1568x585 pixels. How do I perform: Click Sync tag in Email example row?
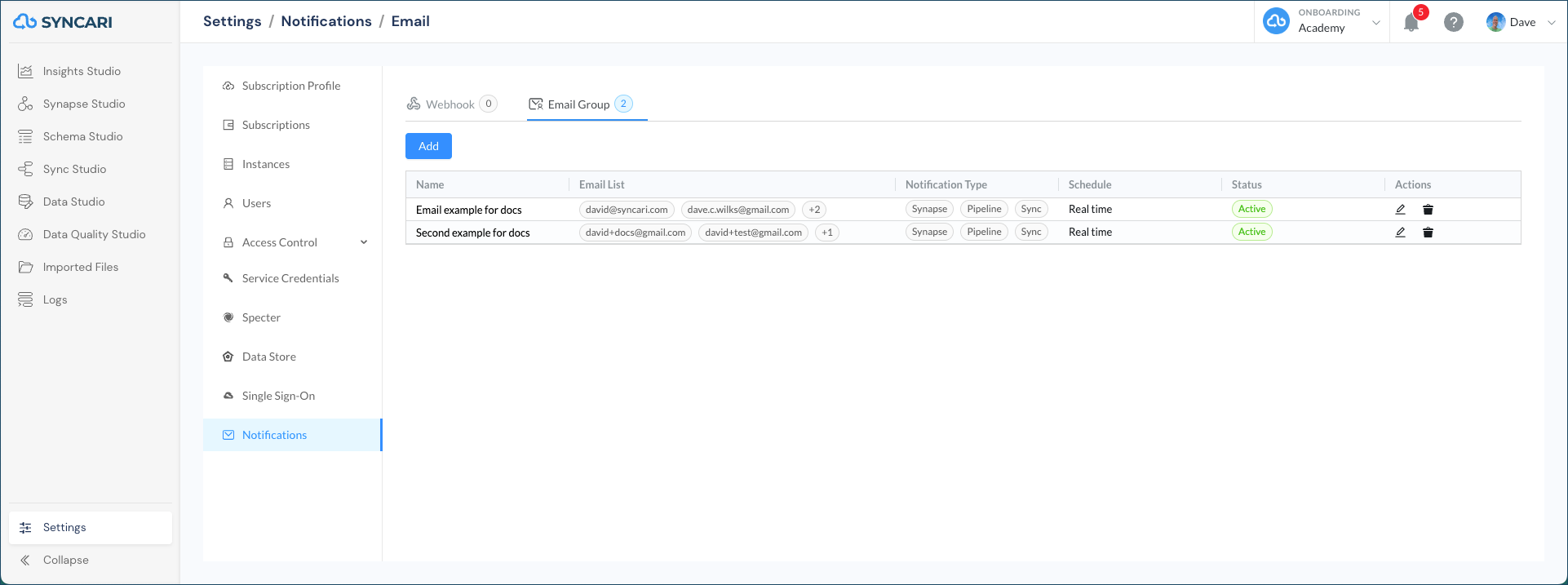[1031, 209]
